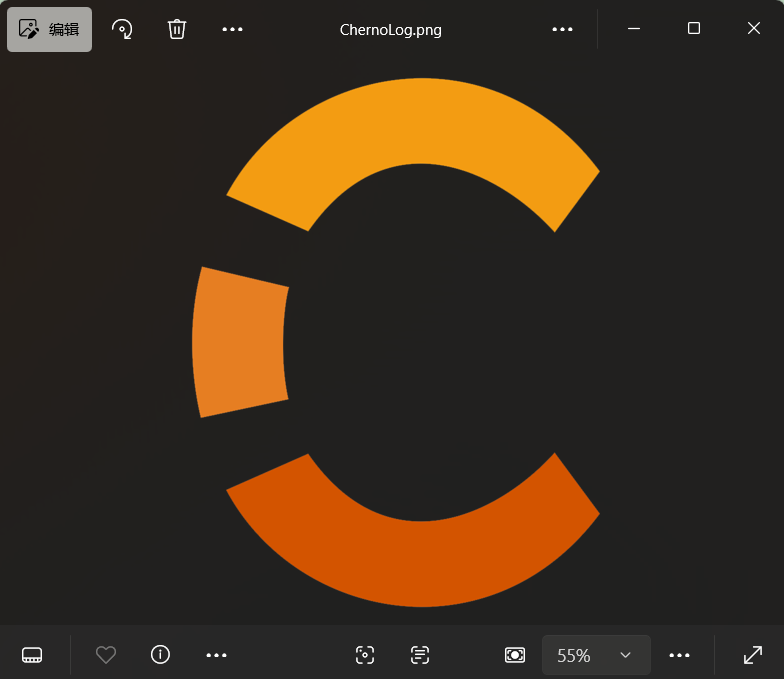Image resolution: width=784 pixels, height=679 pixels.
Task: Start visual search with the scan-focus icon
Action: (x=364, y=655)
